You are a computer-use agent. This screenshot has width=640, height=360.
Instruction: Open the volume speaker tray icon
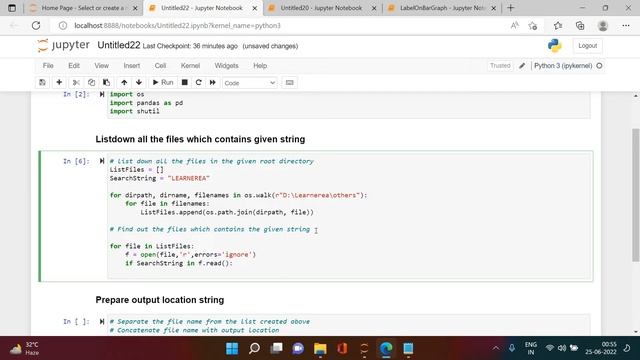pos(562,348)
